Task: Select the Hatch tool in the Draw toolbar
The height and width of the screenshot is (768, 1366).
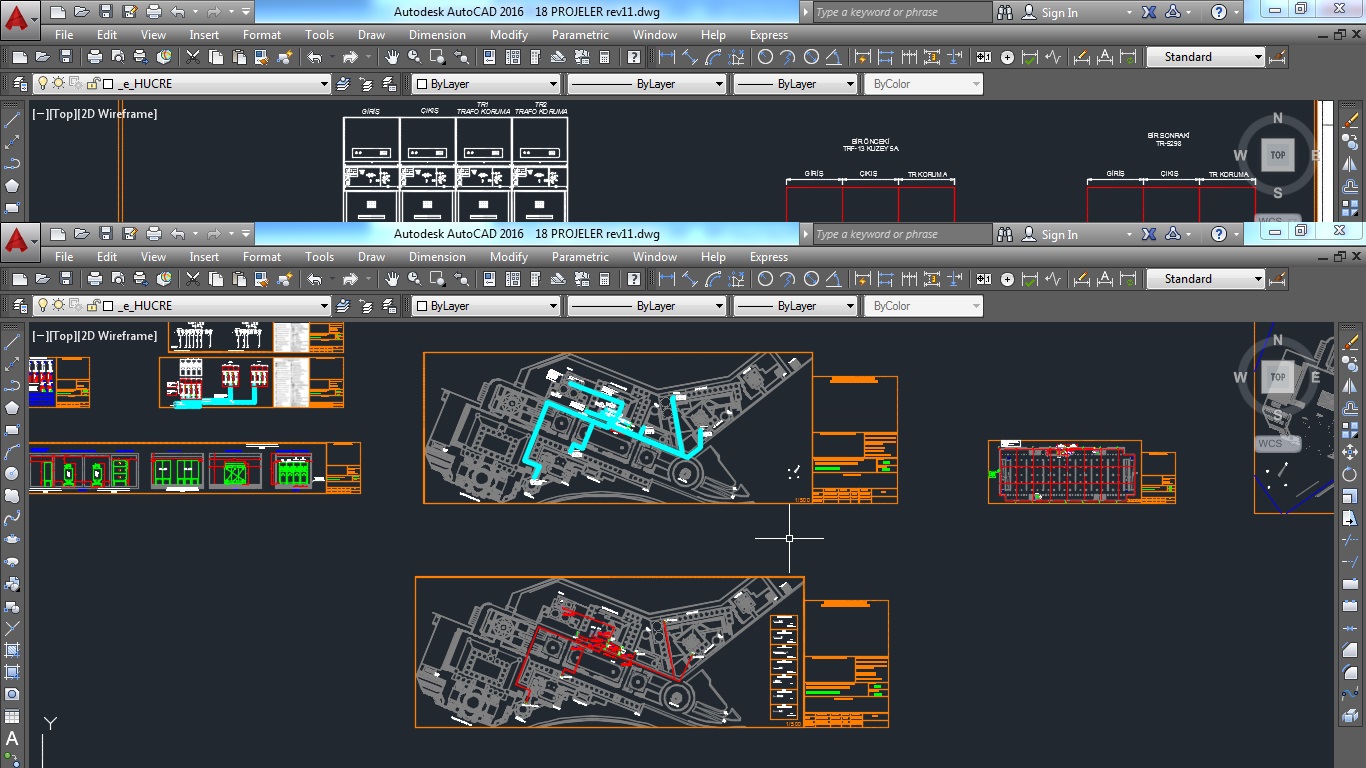Action: click(x=12, y=650)
